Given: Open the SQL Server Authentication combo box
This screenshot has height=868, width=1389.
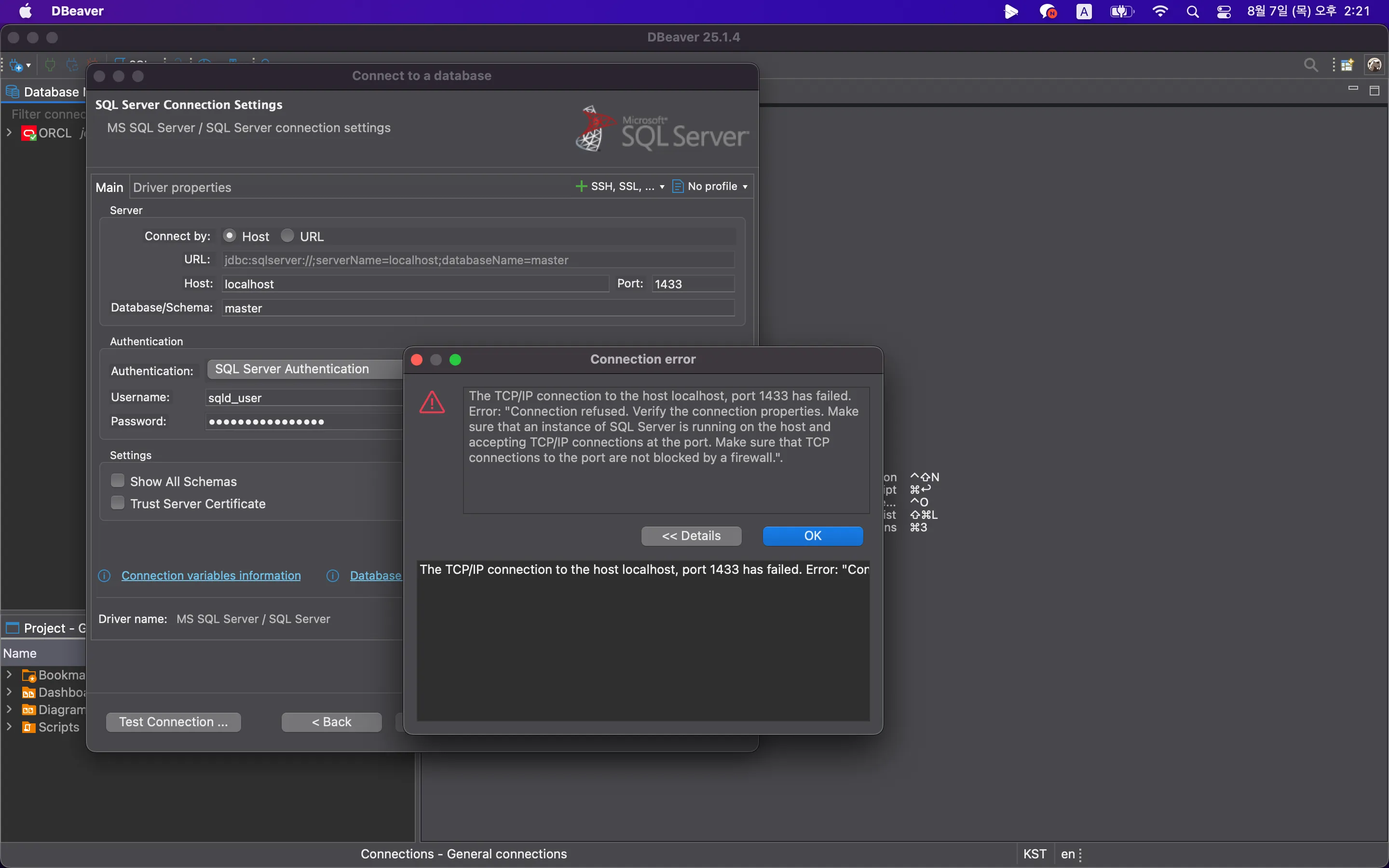Looking at the screenshot, I should tap(305, 369).
